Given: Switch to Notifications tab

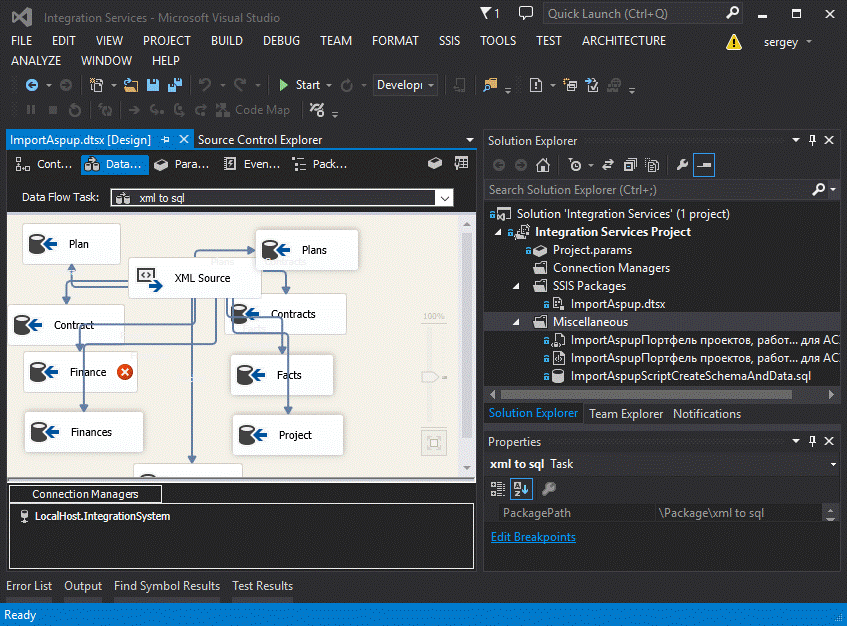Looking at the screenshot, I should click(707, 414).
